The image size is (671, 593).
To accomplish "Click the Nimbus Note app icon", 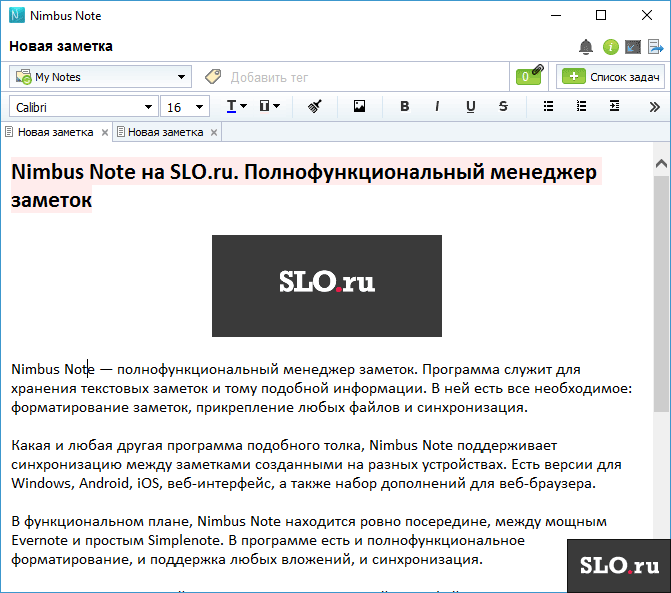I will point(17,15).
